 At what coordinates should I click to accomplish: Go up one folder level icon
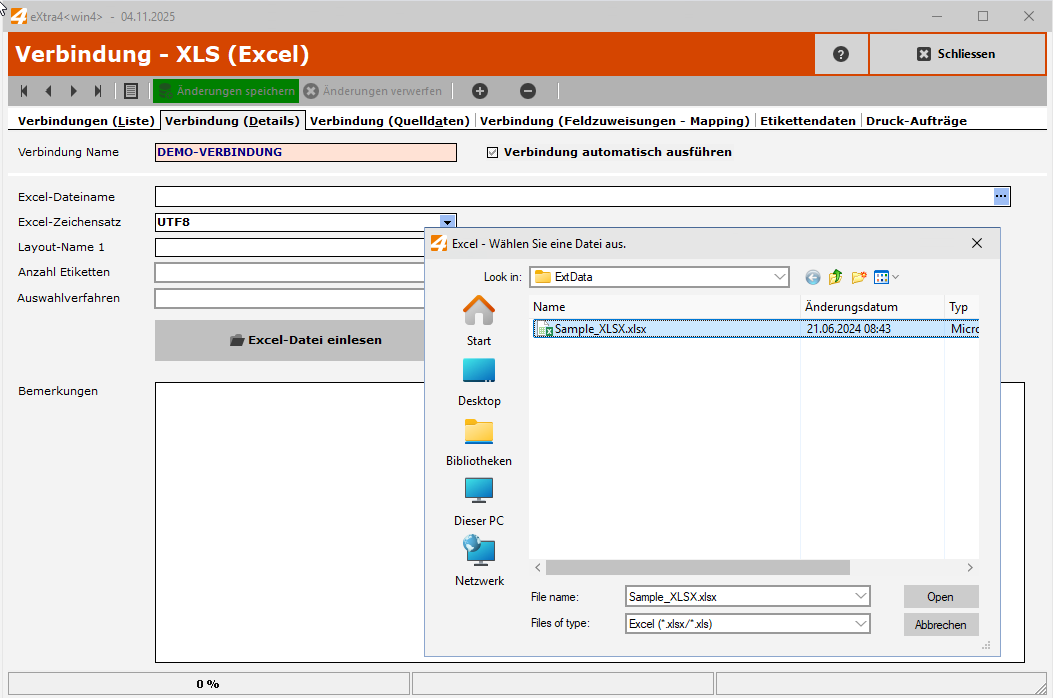pos(836,277)
